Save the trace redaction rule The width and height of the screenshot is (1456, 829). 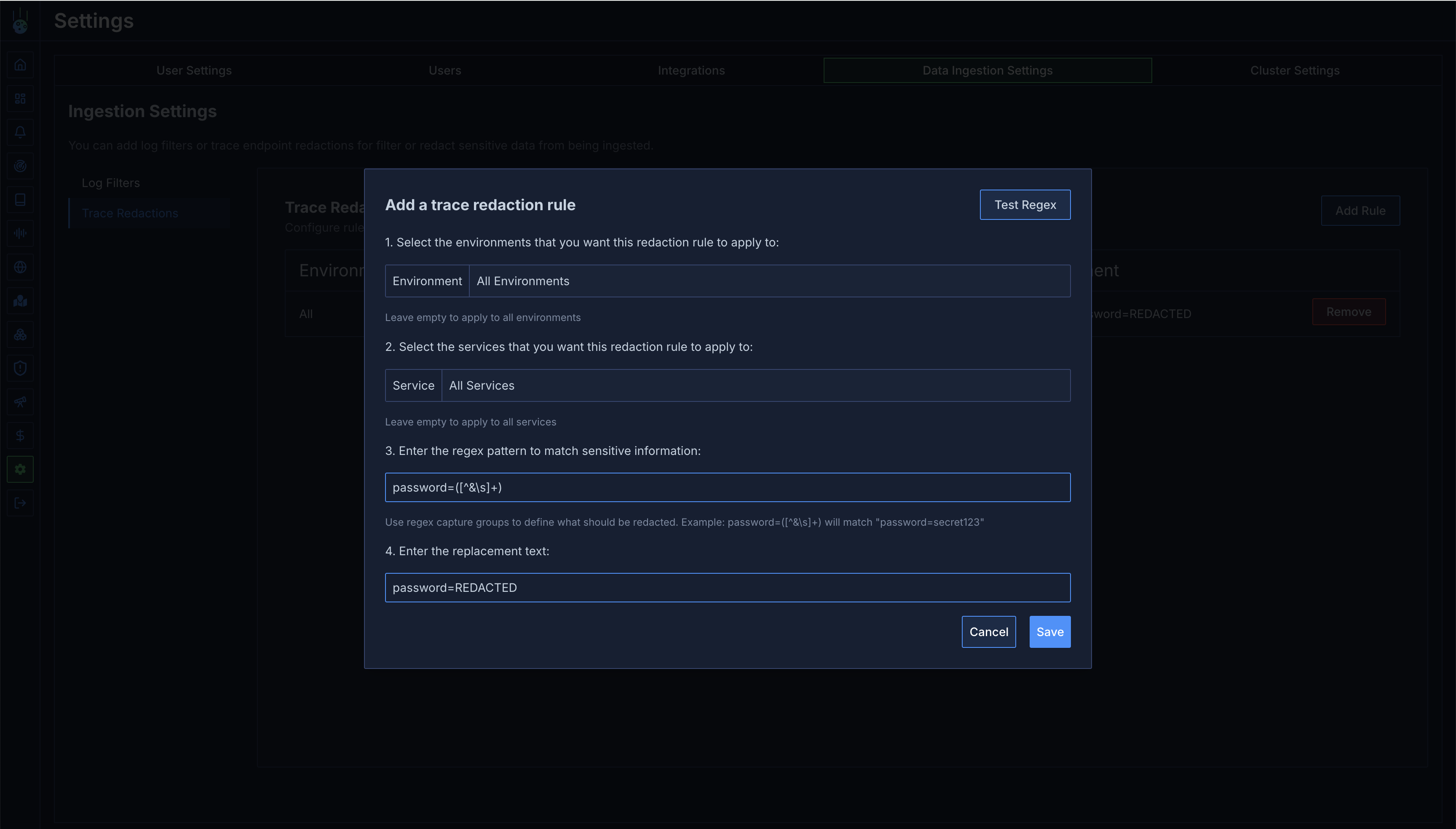point(1049,631)
